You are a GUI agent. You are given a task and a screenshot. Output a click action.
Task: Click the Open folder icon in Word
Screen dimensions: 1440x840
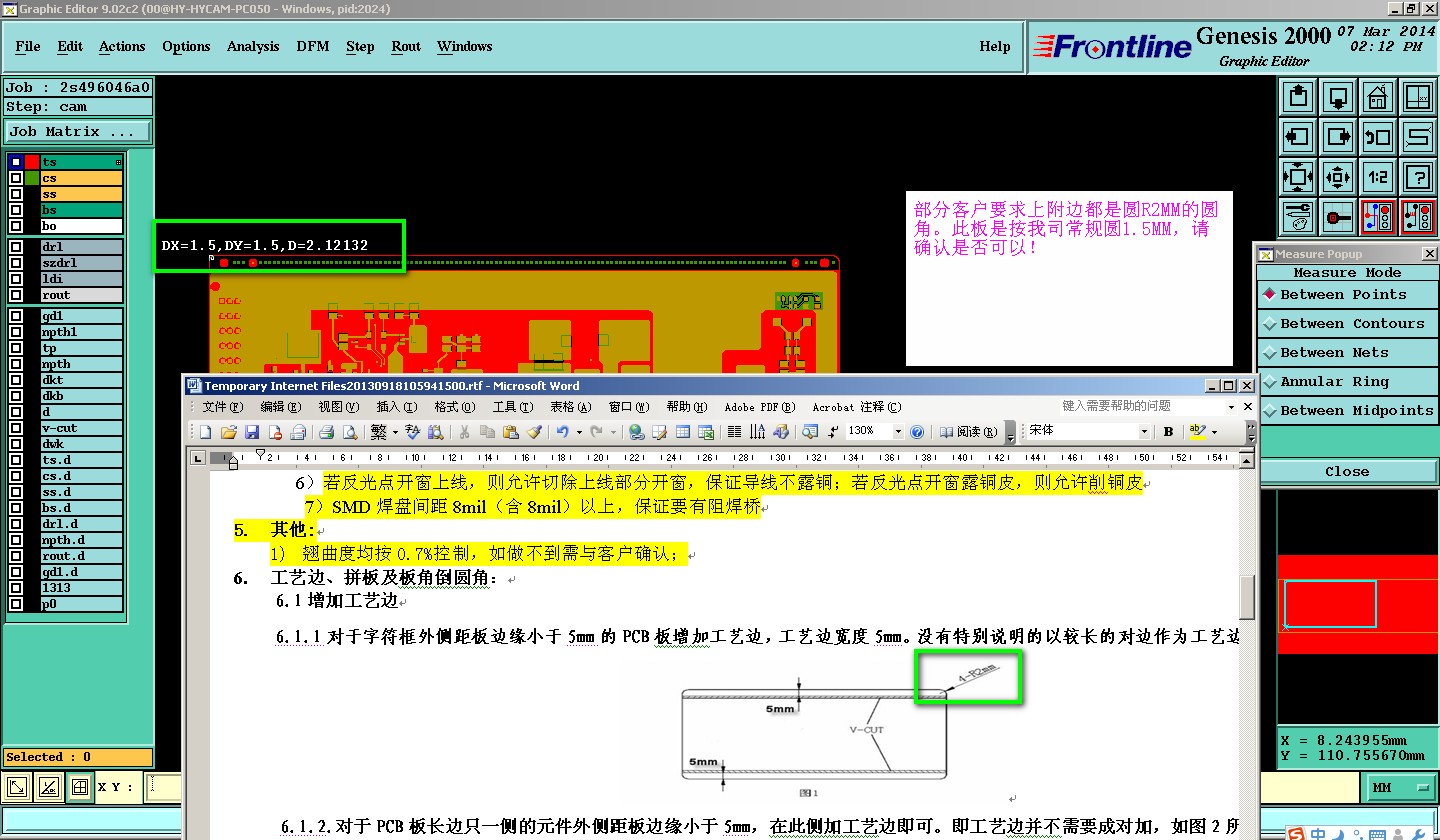[229, 432]
